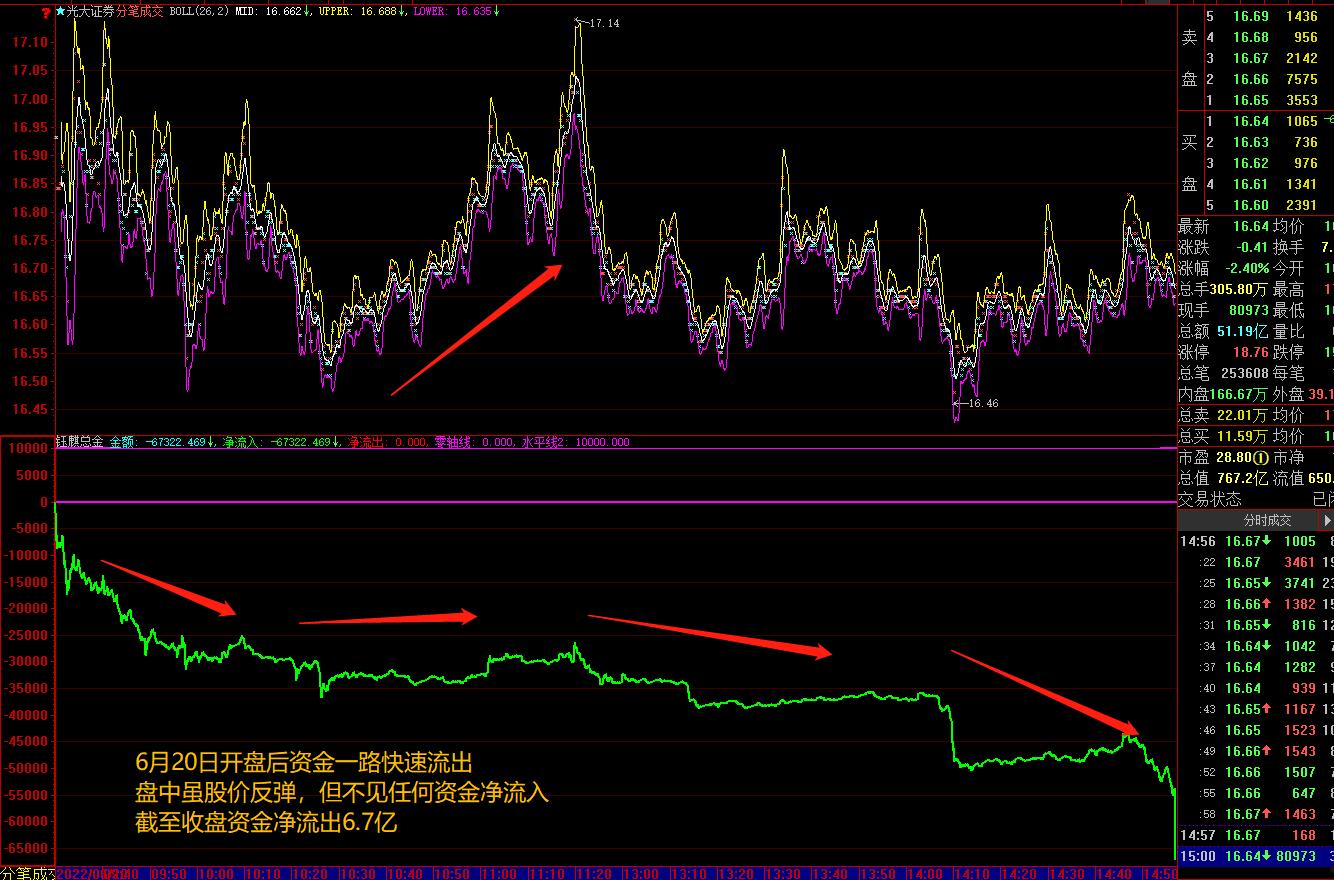The image size is (1334, 880).
Task: Select sell level 5 price 16.69
Action: (x=1250, y=16)
